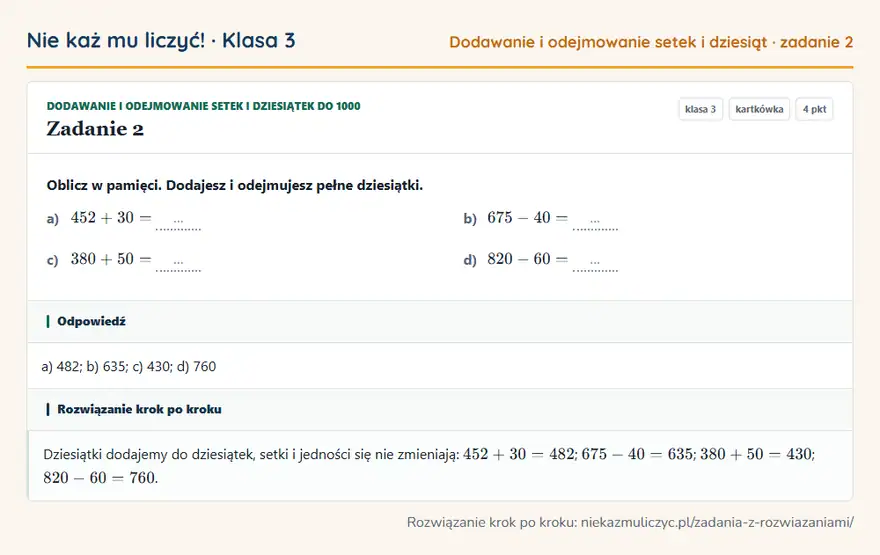Click the answer blank for exercise b)
Screen dimensions: 880x555
pos(595,222)
